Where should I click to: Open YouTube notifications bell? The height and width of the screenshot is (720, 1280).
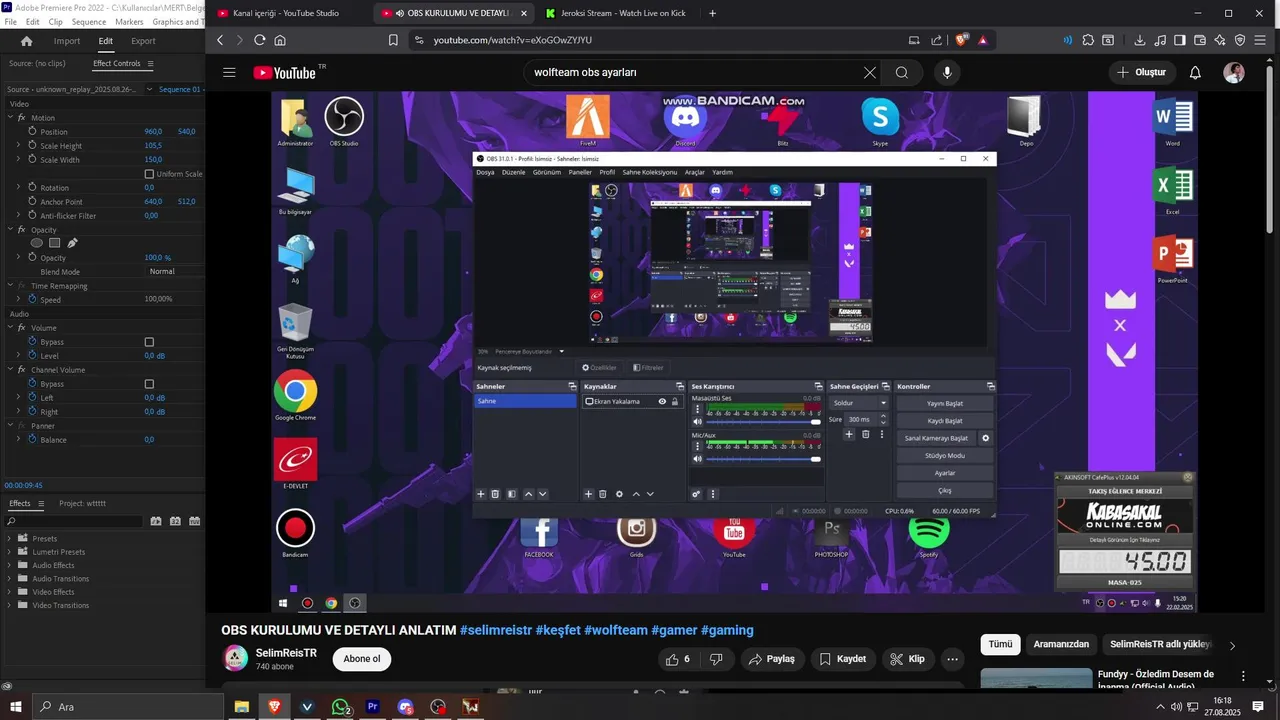click(x=1195, y=73)
